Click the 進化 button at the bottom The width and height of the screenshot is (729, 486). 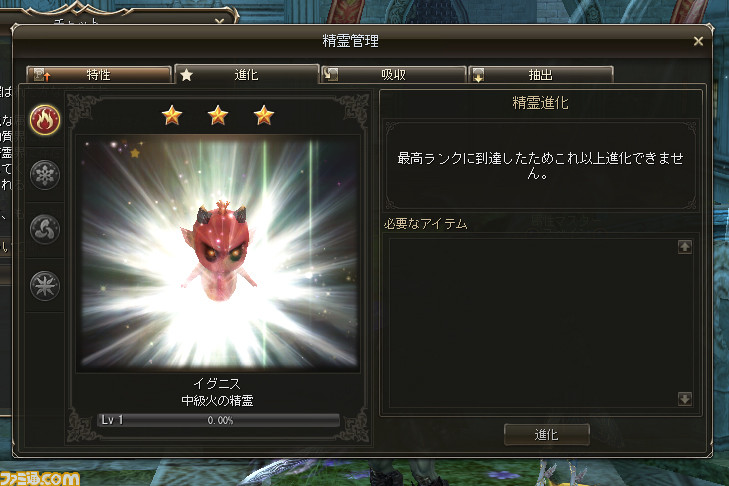click(x=547, y=434)
